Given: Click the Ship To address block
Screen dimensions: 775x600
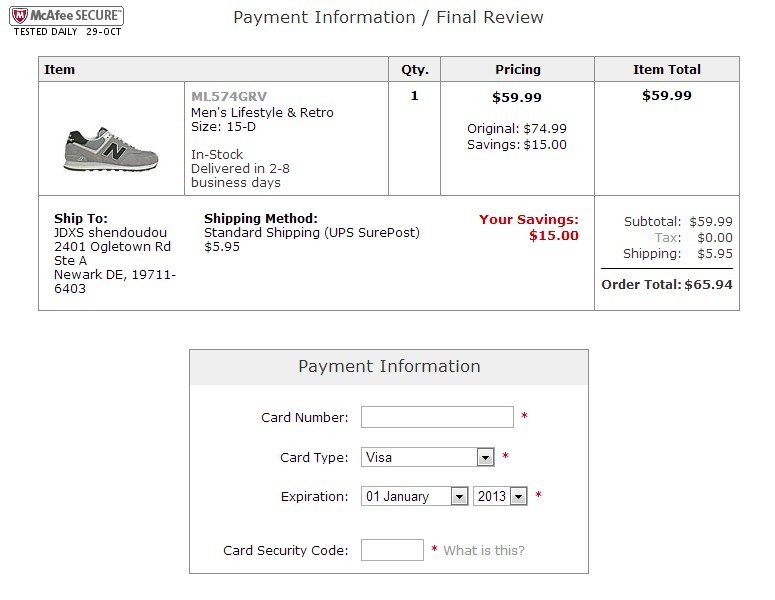Looking at the screenshot, I should click(115, 253).
